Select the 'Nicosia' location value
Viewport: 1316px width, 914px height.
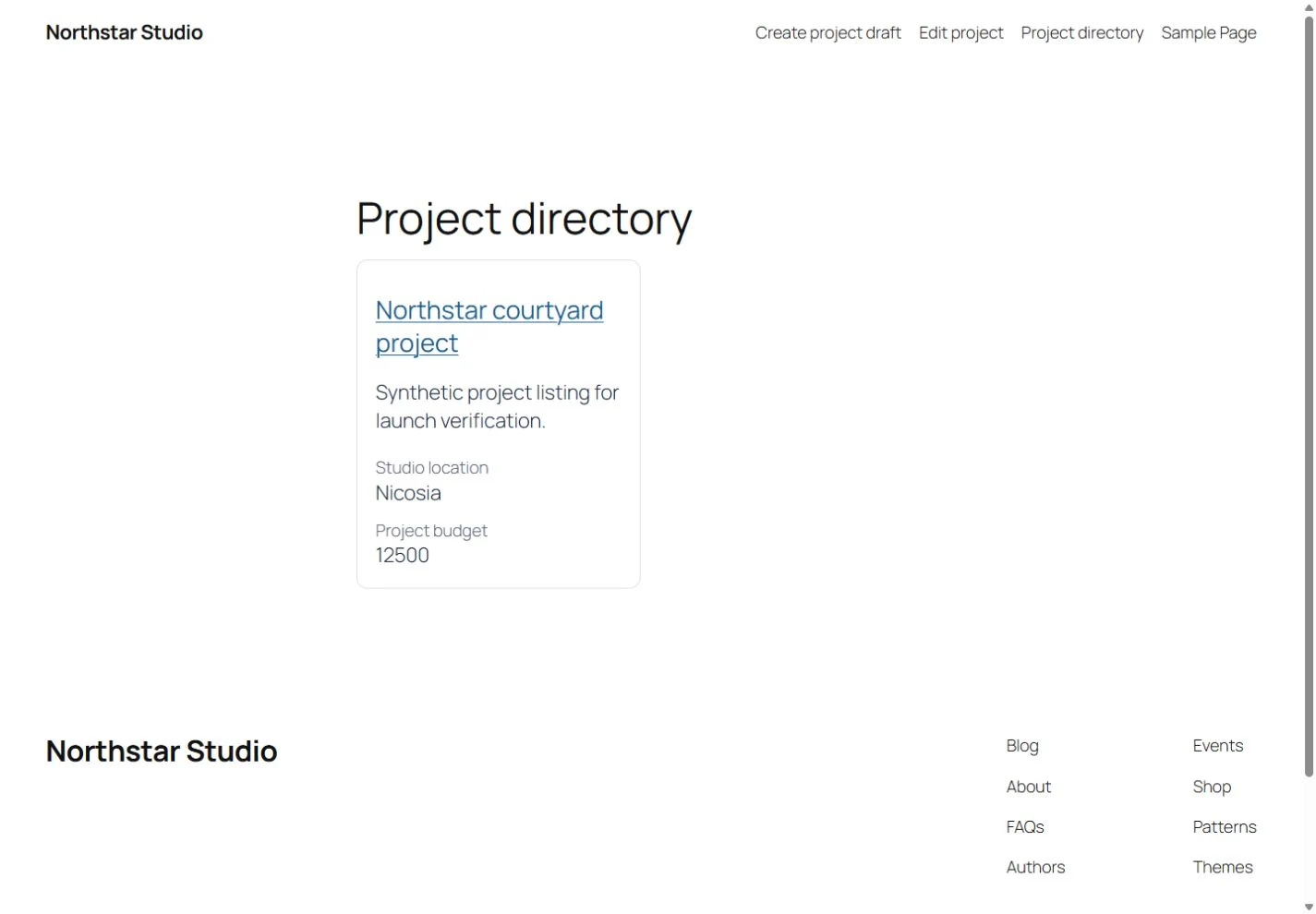coord(408,493)
